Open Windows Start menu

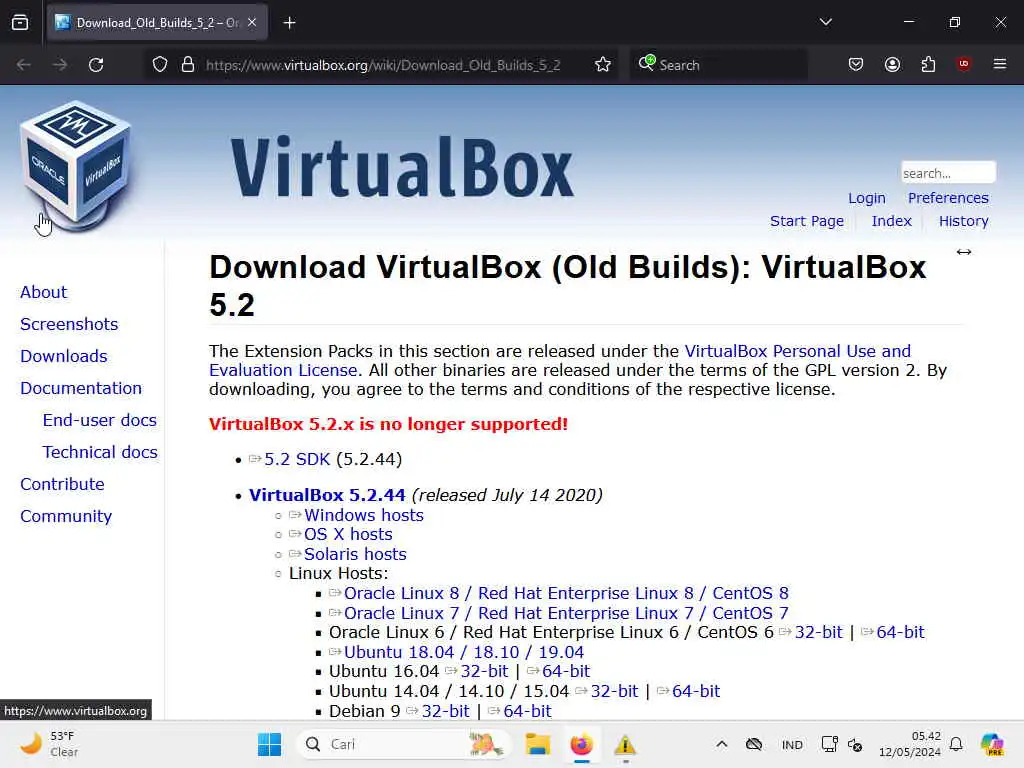point(269,744)
